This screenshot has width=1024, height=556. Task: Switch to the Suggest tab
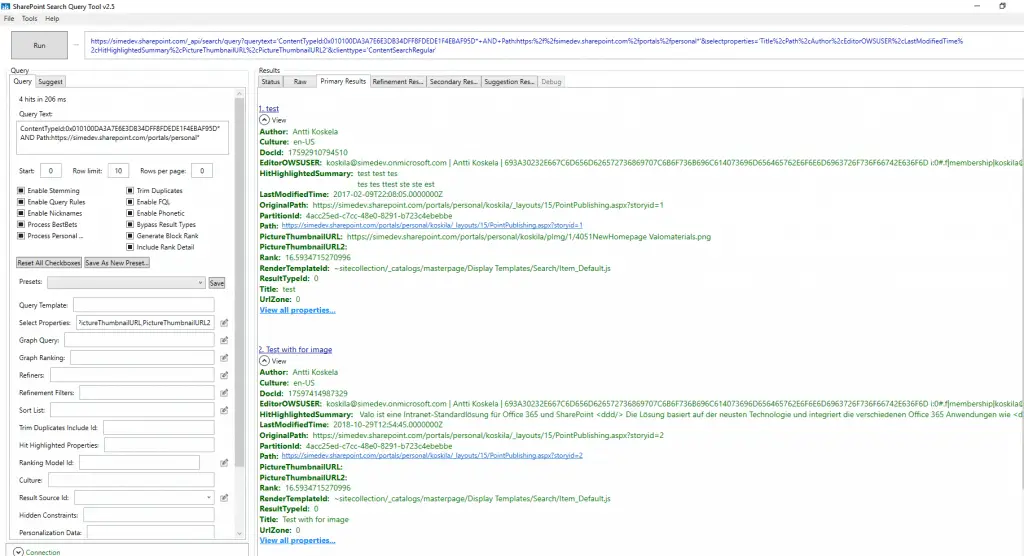click(50, 82)
